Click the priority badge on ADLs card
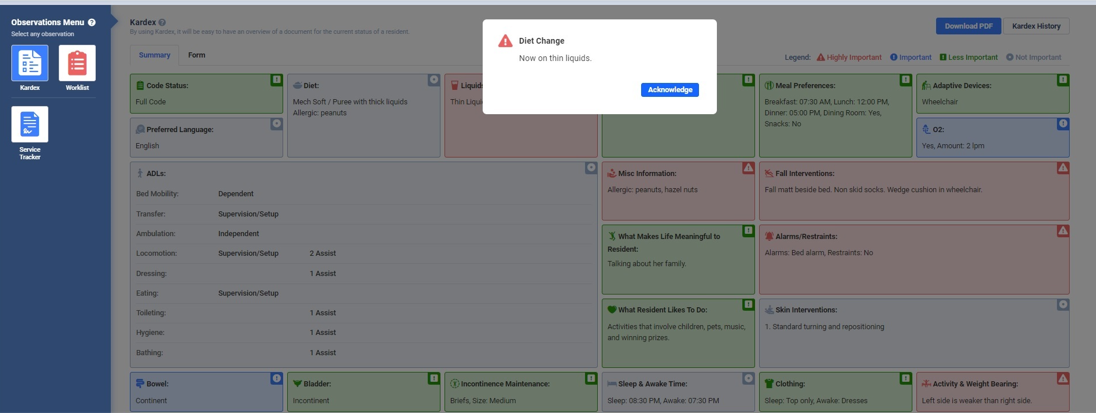 click(591, 168)
